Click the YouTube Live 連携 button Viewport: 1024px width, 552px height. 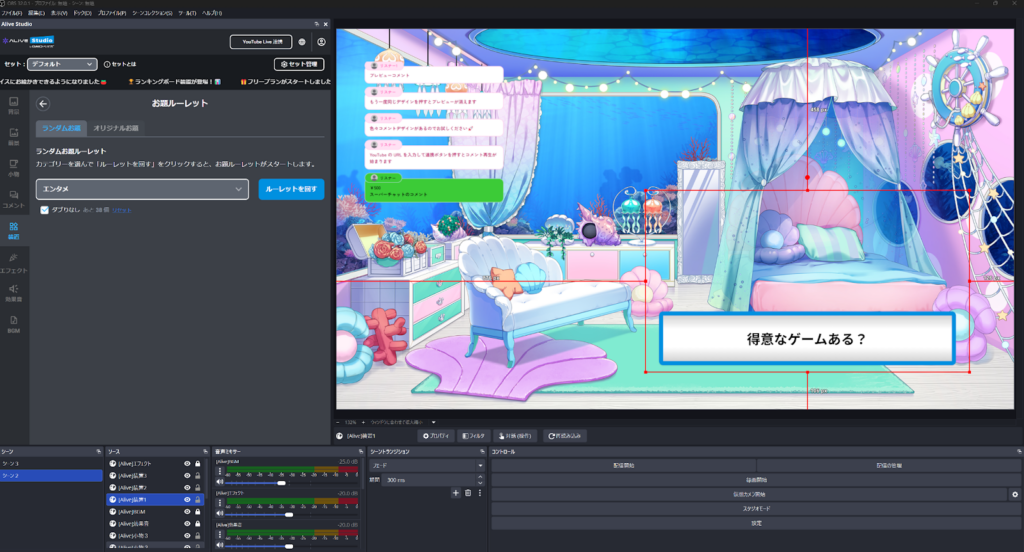click(261, 42)
